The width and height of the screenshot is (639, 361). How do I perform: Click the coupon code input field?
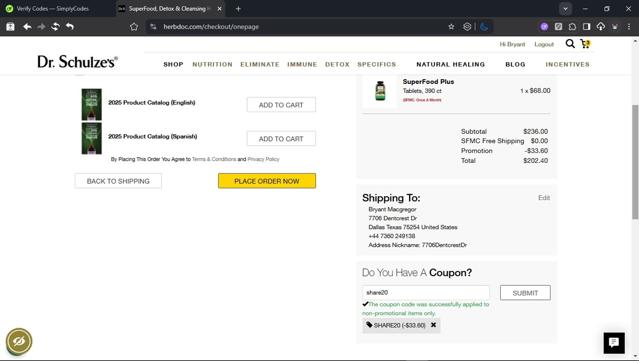pos(426,293)
